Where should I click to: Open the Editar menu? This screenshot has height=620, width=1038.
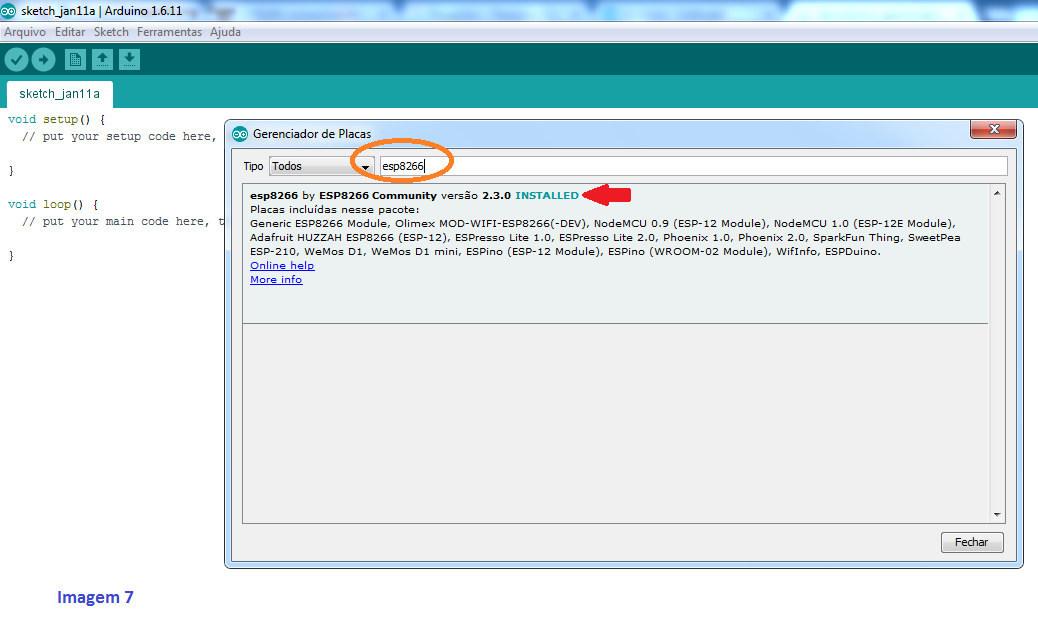(70, 32)
